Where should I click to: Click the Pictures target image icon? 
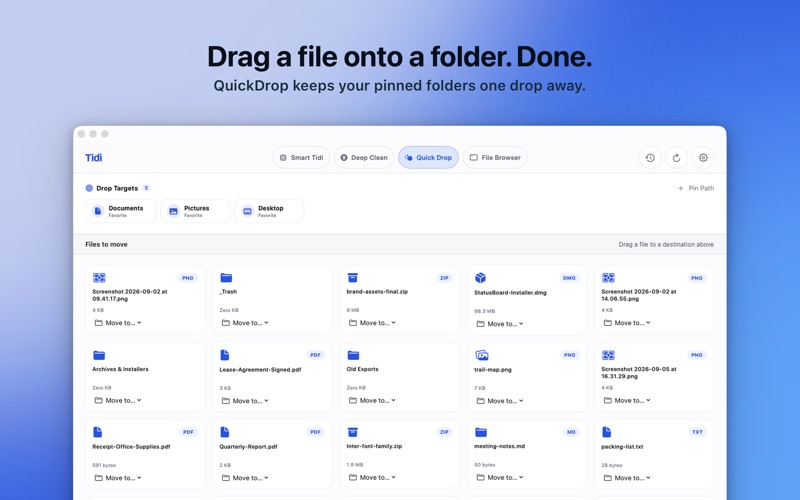(173, 211)
